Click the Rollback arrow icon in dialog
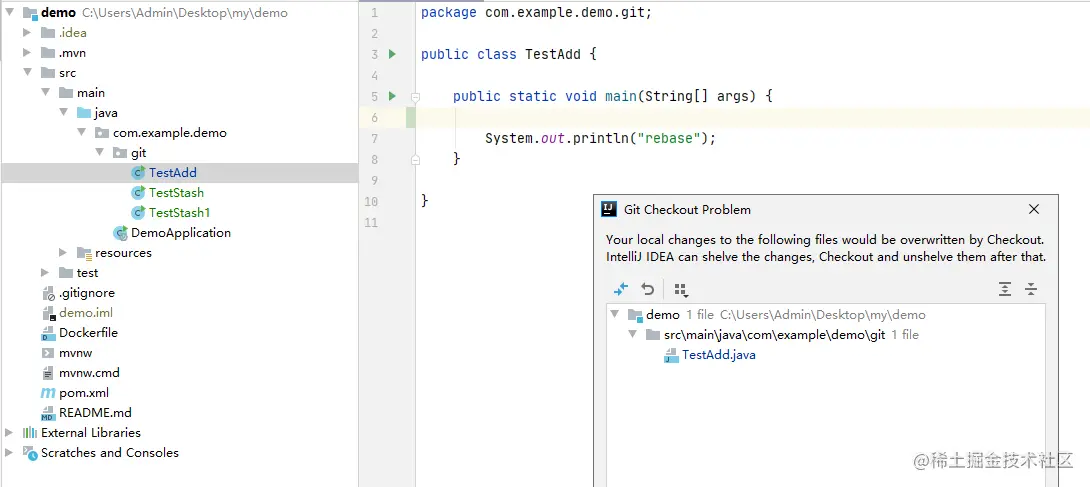This screenshot has height=487, width=1090. (x=647, y=289)
